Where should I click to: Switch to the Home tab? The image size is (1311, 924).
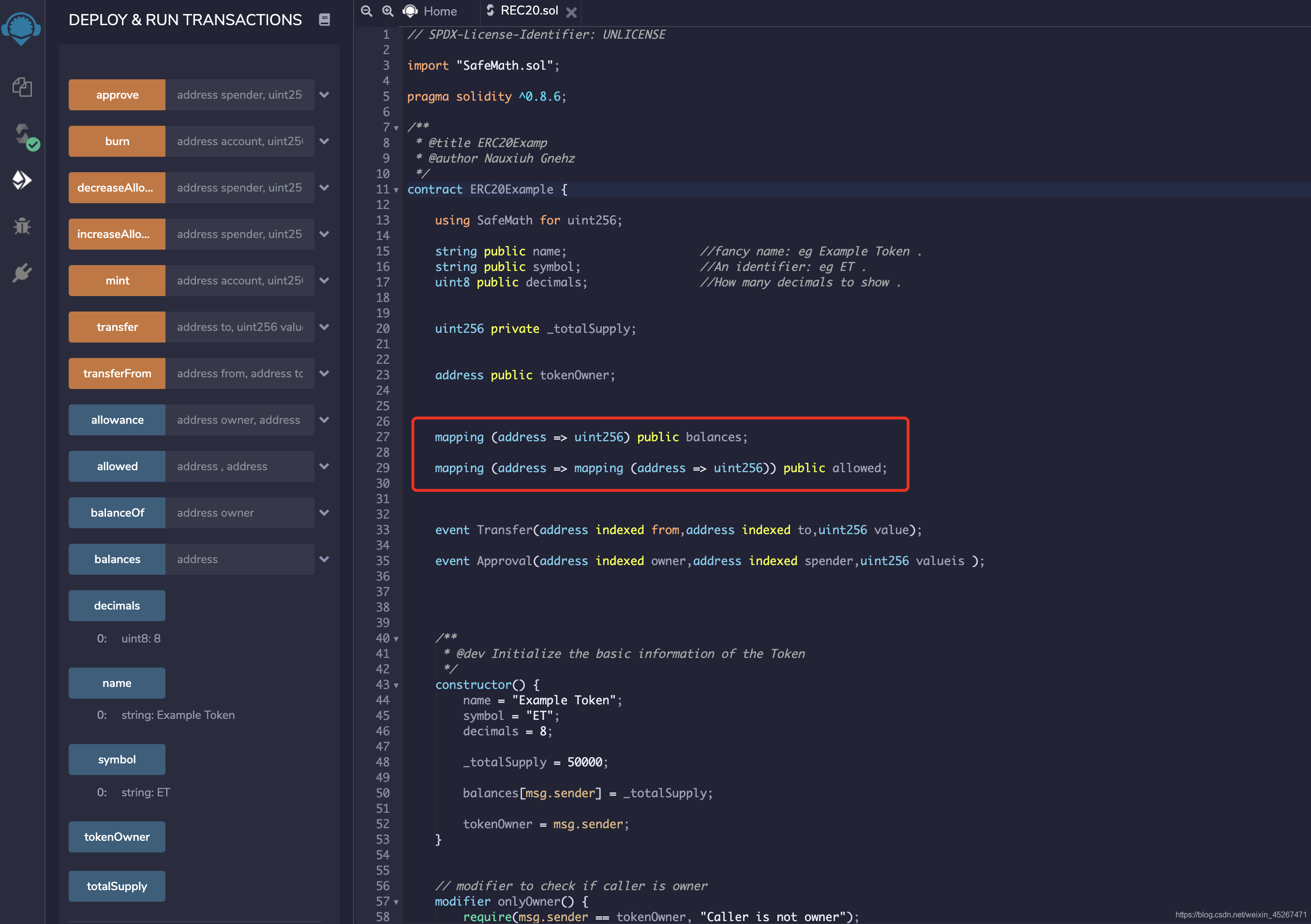[x=430, y=11]
